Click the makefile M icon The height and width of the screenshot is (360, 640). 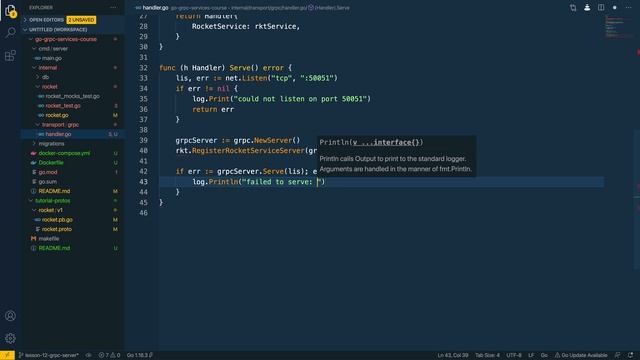(x=33, y=239)
